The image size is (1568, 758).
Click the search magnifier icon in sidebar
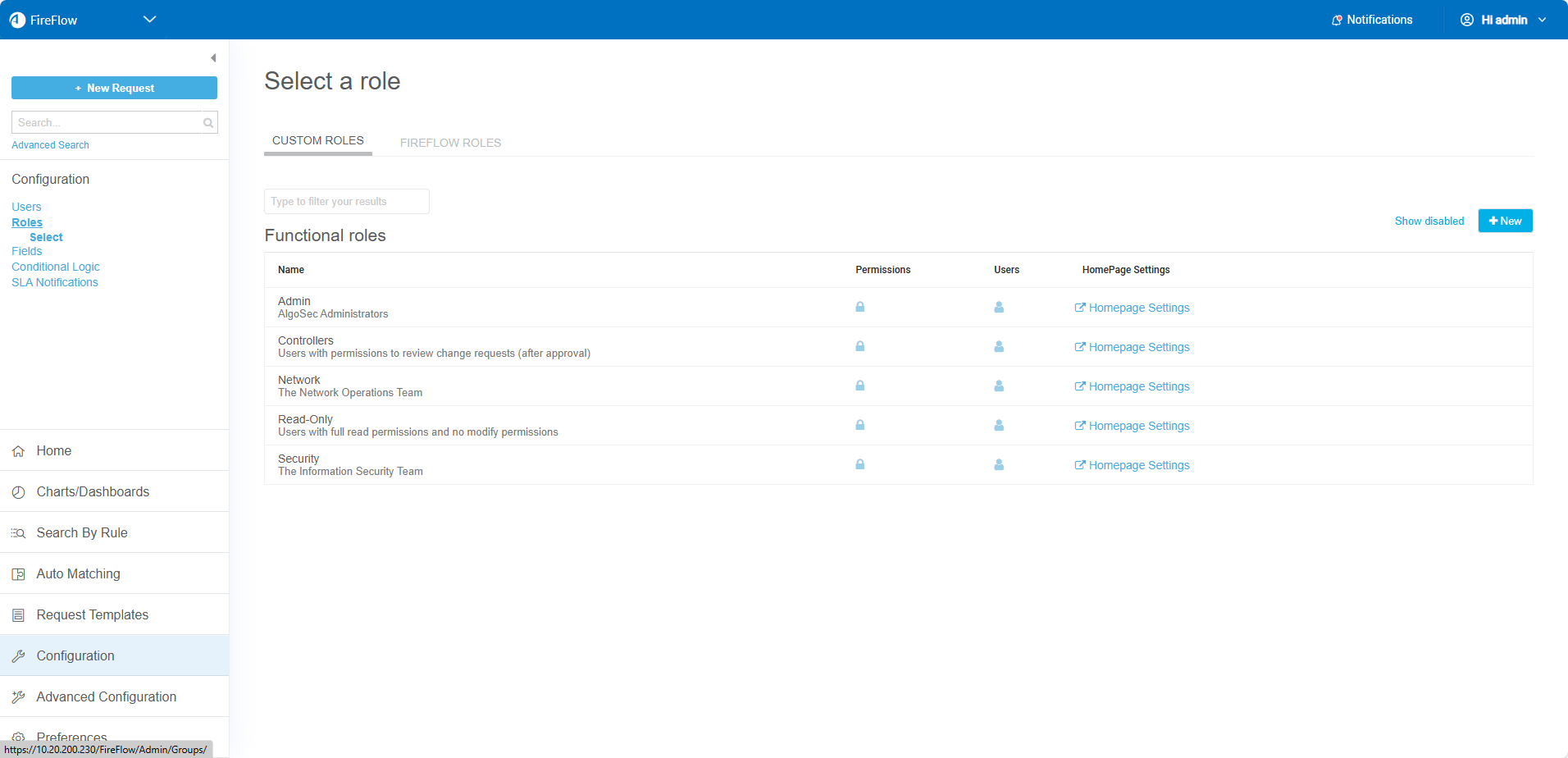[208, 123]
